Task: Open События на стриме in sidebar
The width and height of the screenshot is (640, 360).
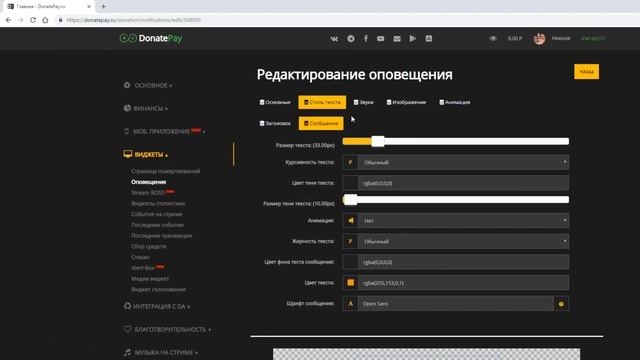Action: [x=157, y=214]
